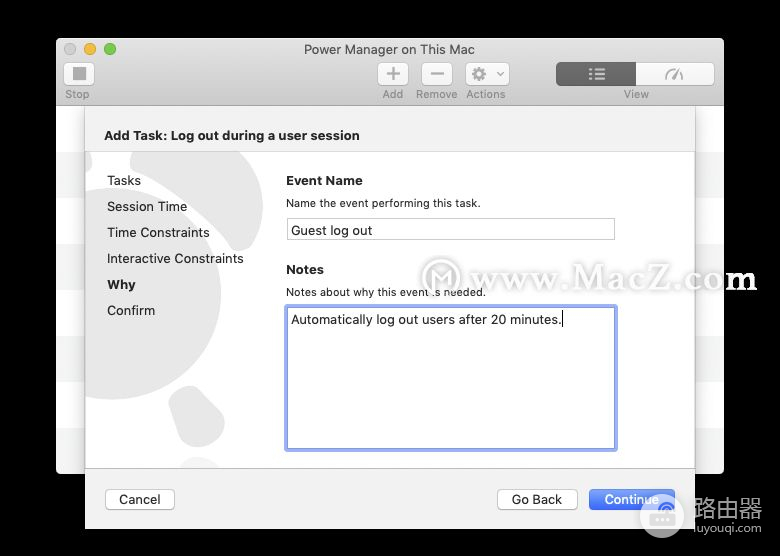The image size is (780, 556).
Task: Click the Add plus icon
Action: [x=393, y=74]
